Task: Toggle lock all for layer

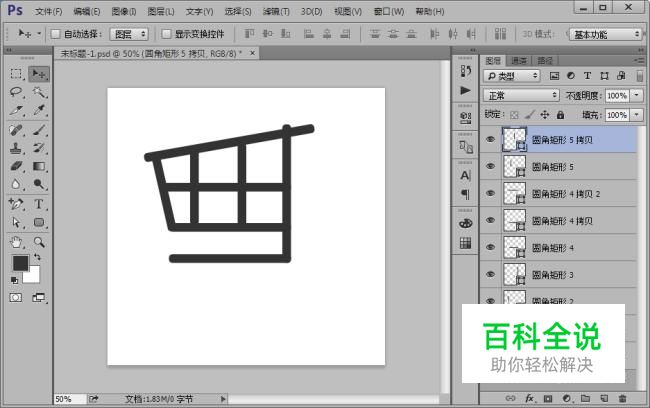Action: click(560, 115)
